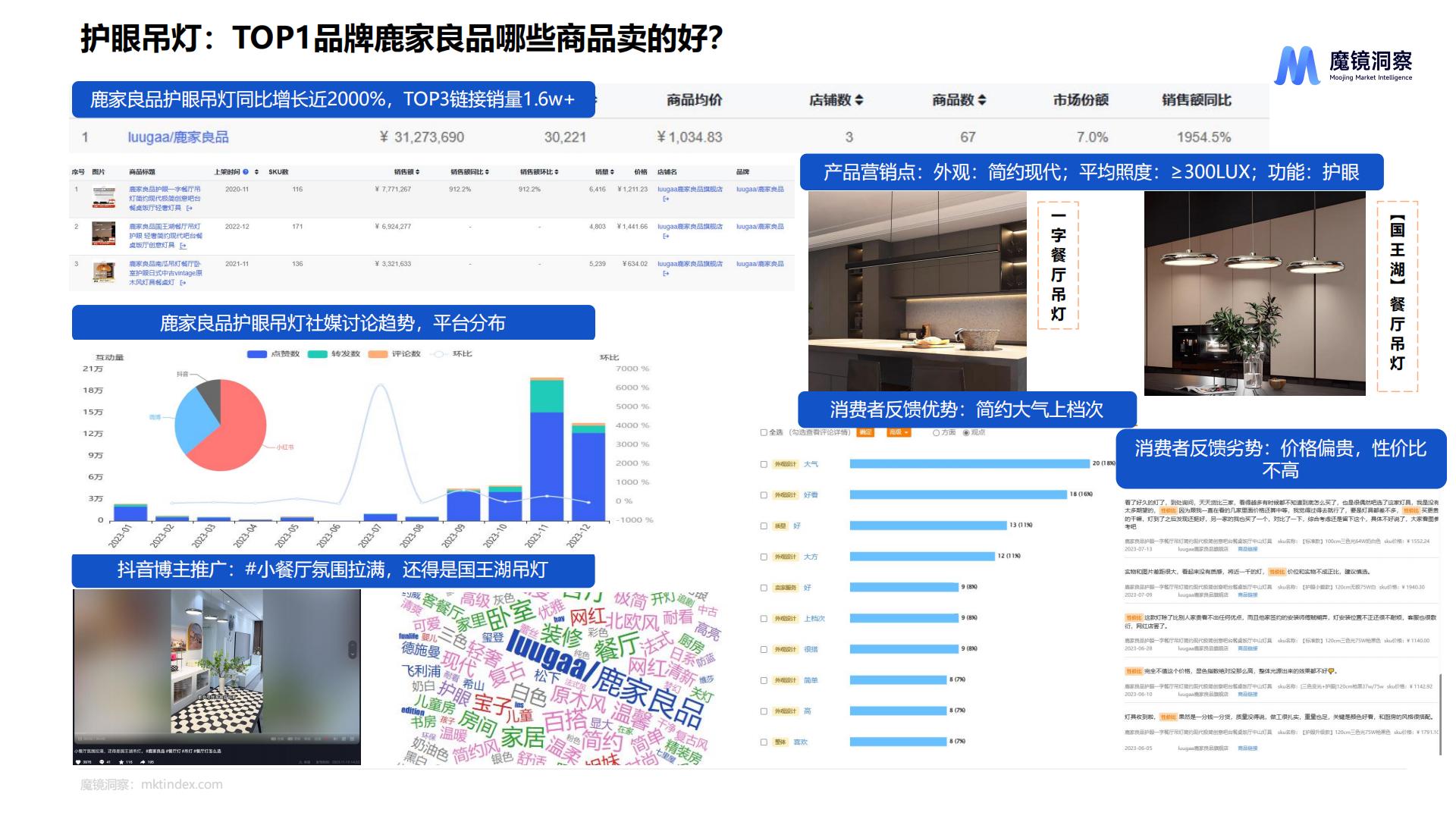The image size is (1456, 819).
Task: Check the 全选 select-all checkbox
Action: (764, 432)
